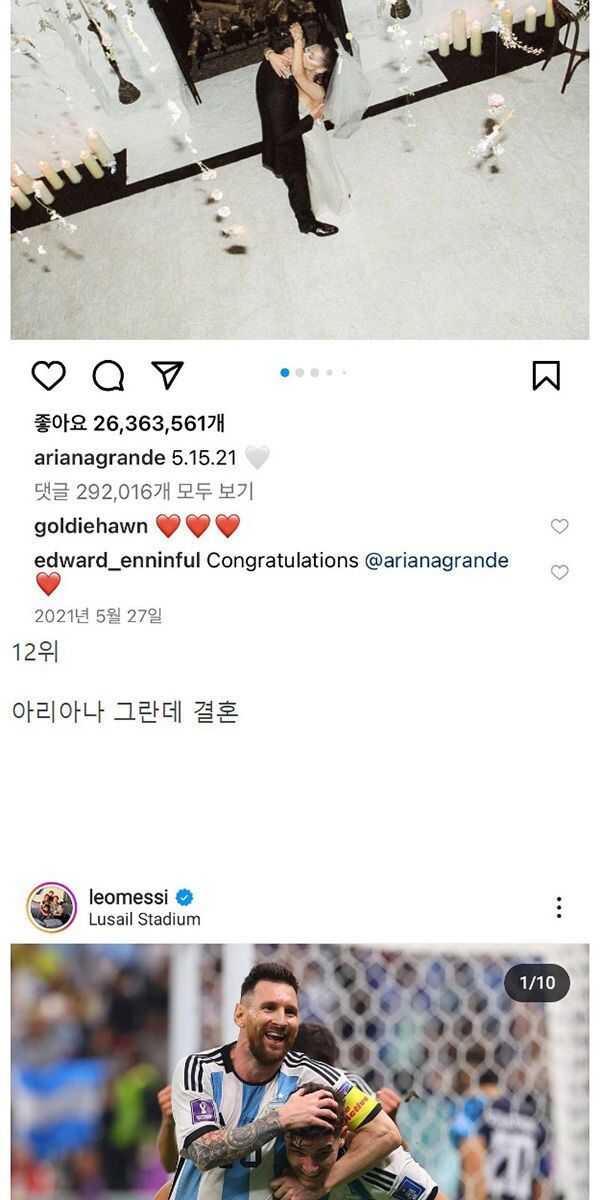Screen dimensions: 600x1200
Task: Share post via paper plane icon
Action: point(167,374)
